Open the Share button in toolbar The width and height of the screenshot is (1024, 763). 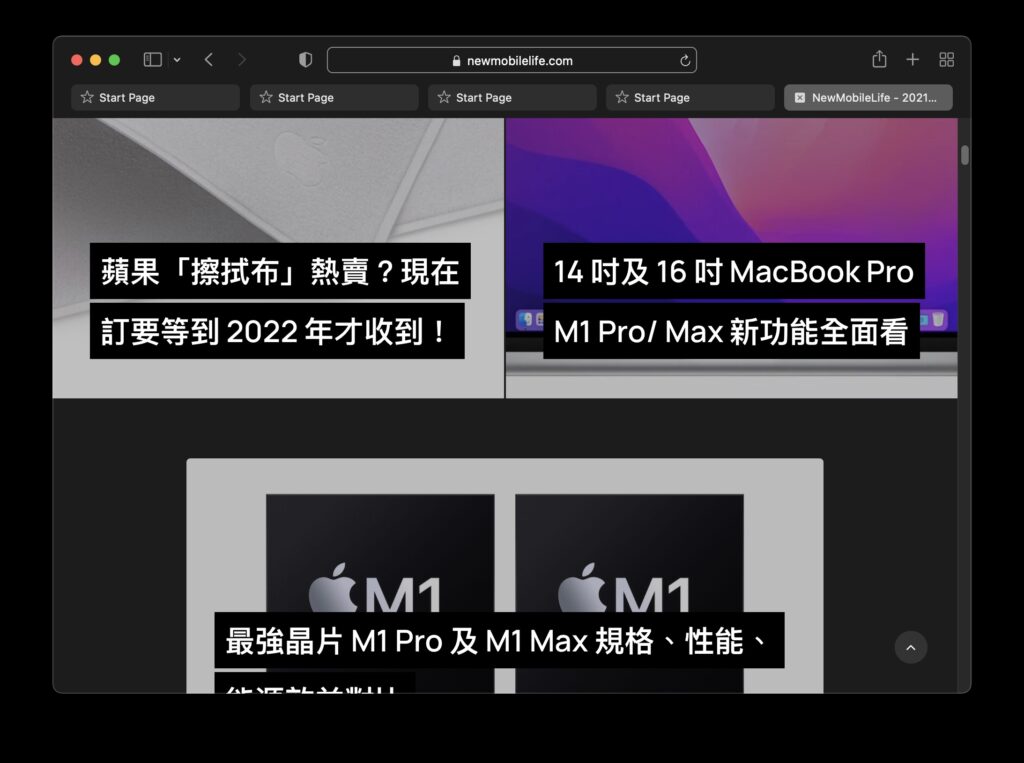tap(879, 59)
